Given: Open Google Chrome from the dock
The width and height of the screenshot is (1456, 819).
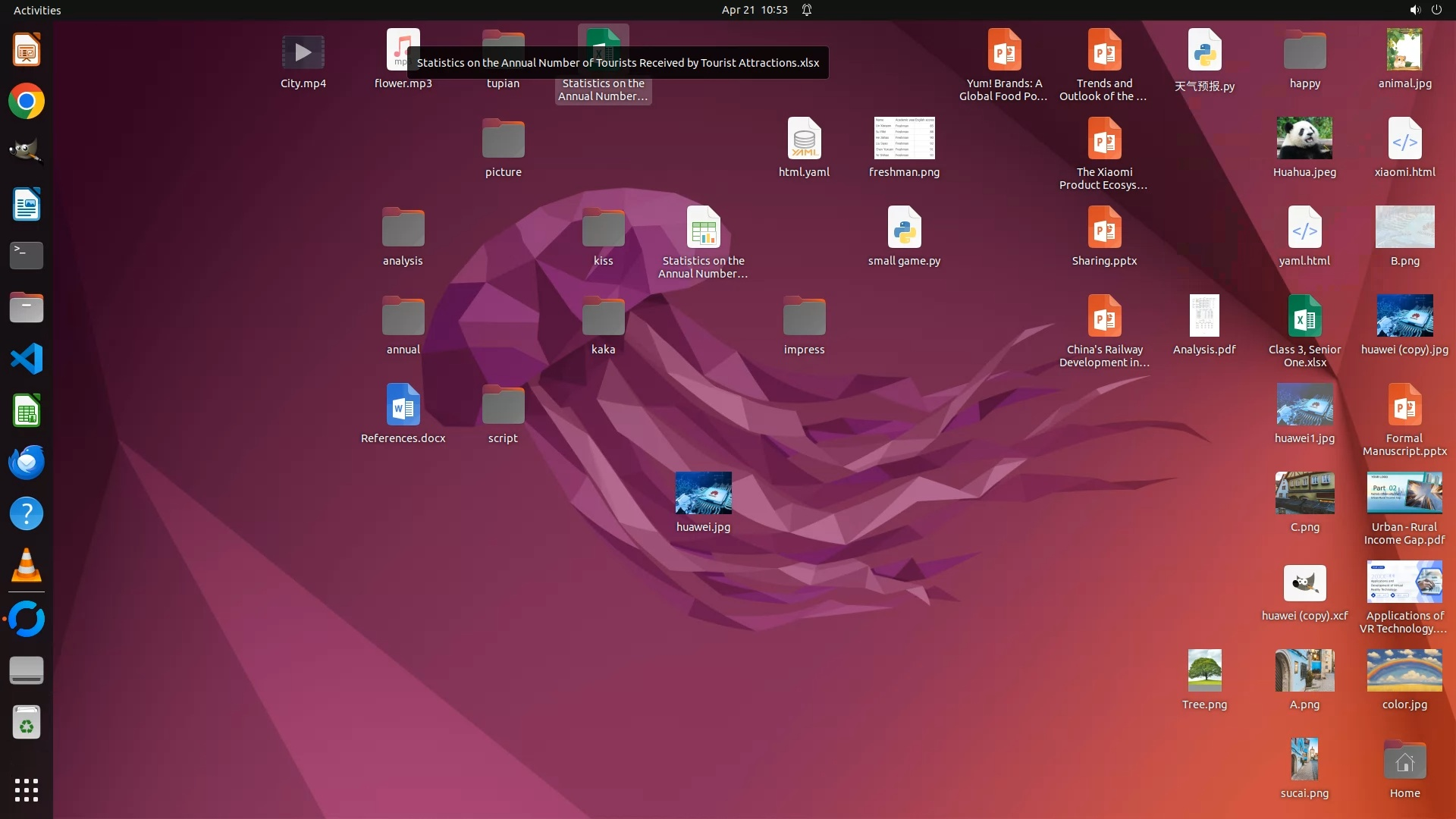Looking at the screenshot, I should point(27,102).
